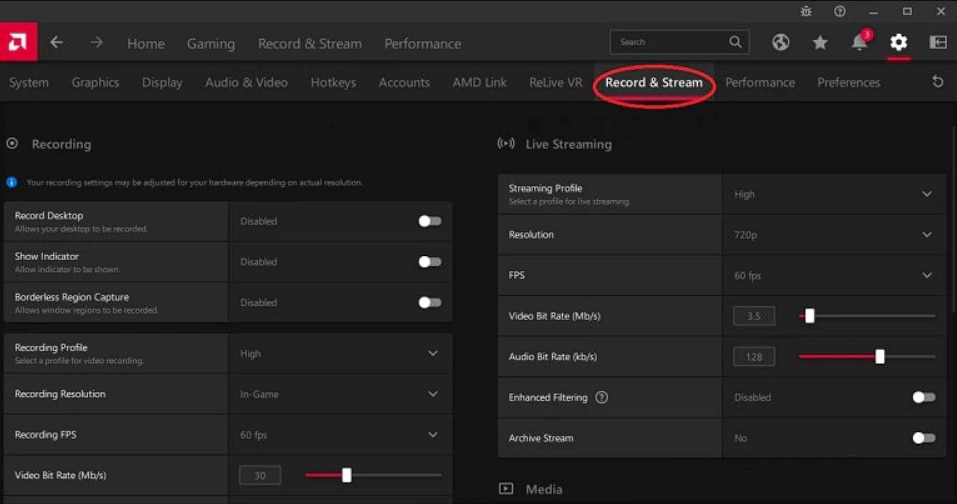Click the Live Streaming broadcast icon

[506, 144]
